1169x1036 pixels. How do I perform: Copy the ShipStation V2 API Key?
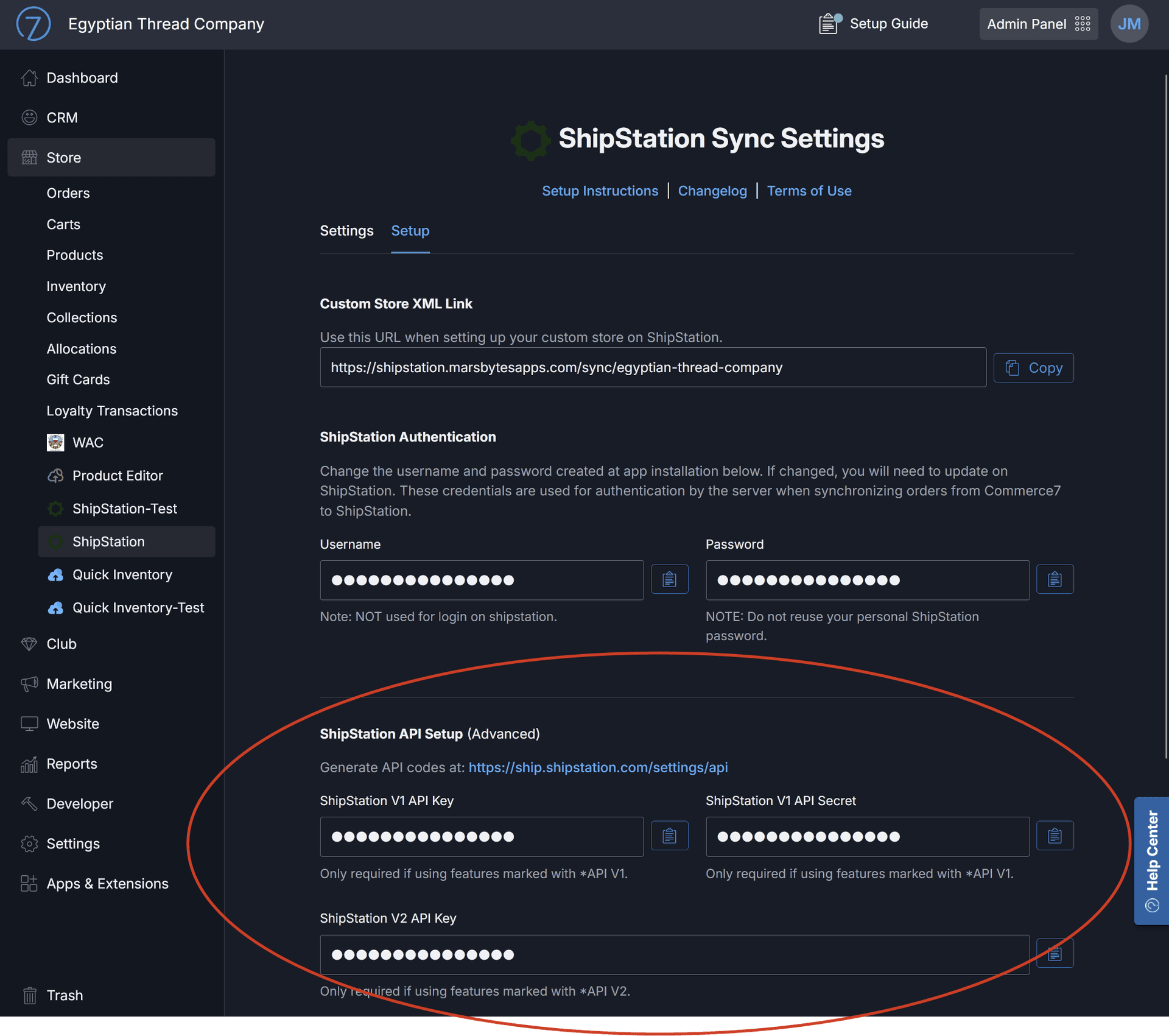coord(1055,953)
